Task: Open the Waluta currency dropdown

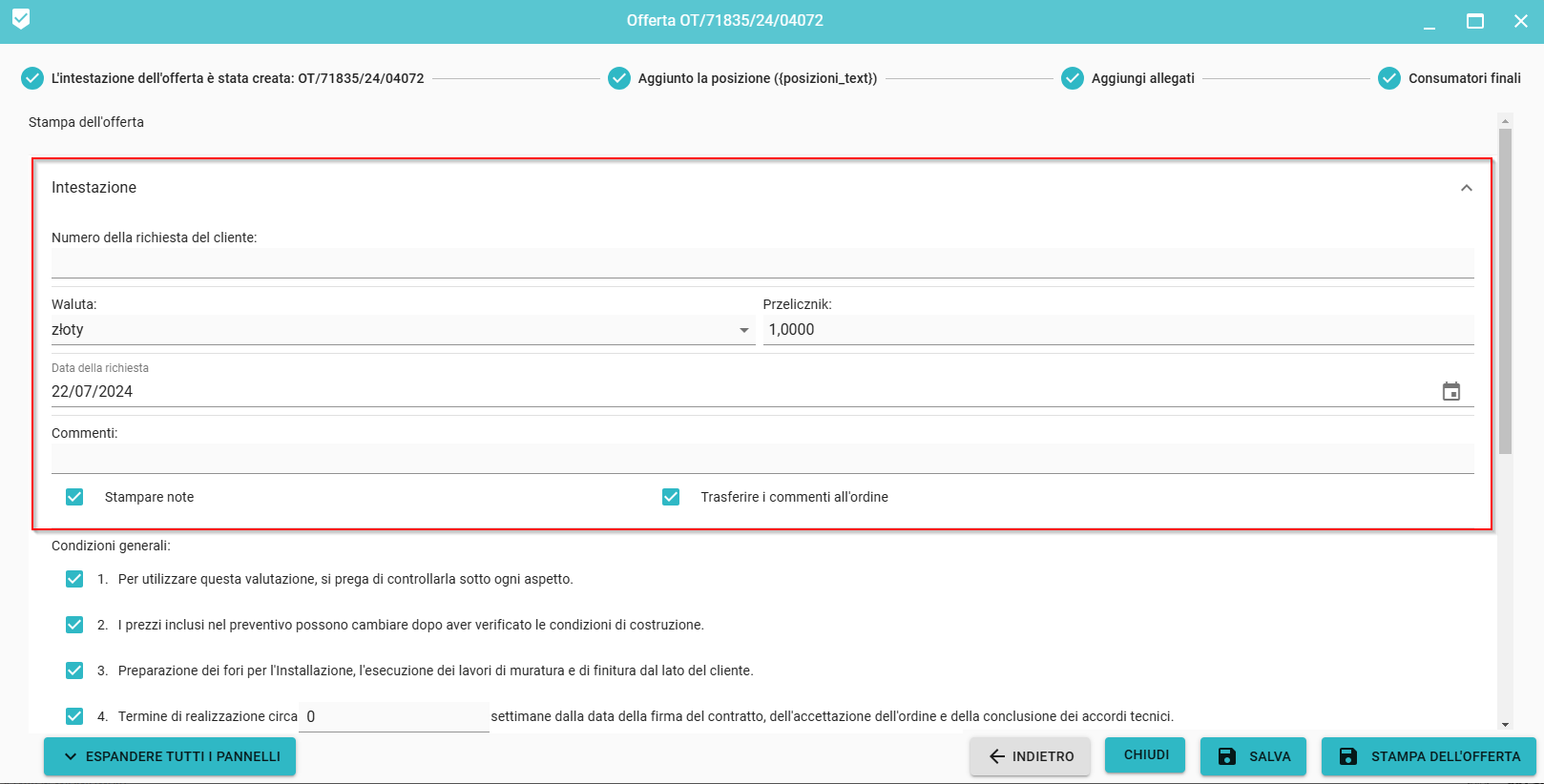Action: pos(402,330)
